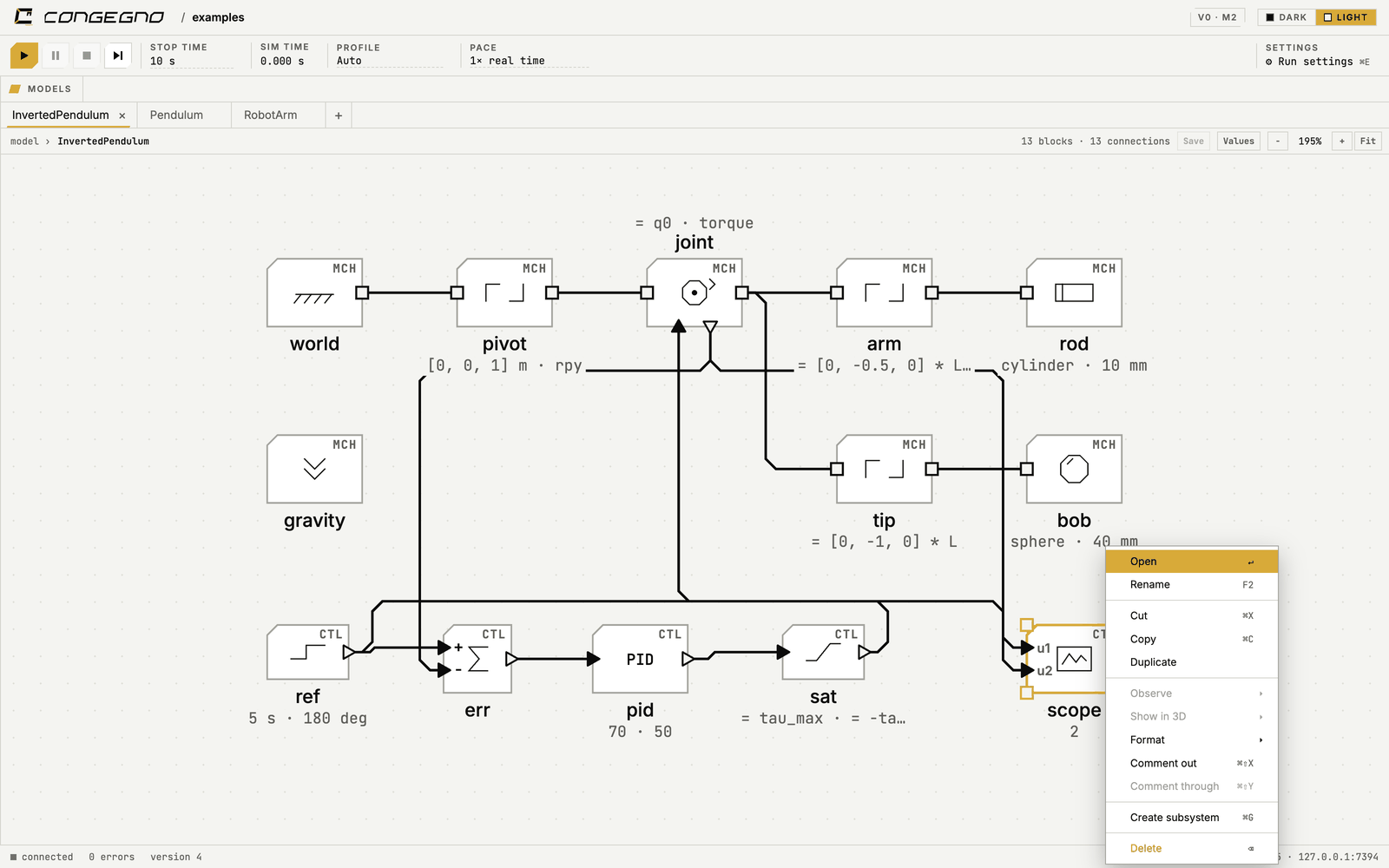Toggle the Values display
The height and width of the screenshot is (868, 1389).
1239,141
